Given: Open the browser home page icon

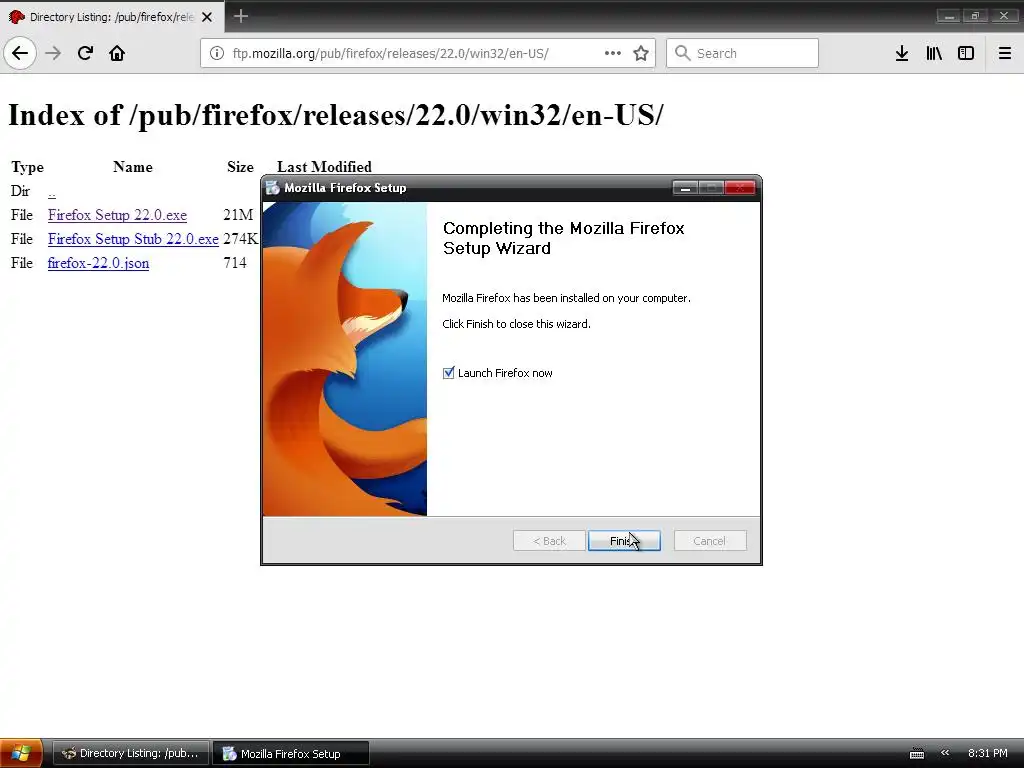Looking at the screenshot, I should [x=117, y=53].
